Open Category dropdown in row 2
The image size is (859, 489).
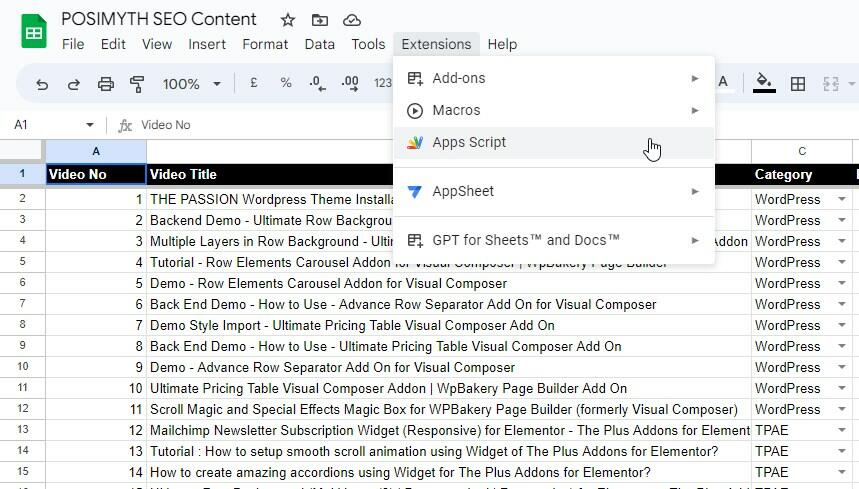pyautogui.click(x=842, y=199)
